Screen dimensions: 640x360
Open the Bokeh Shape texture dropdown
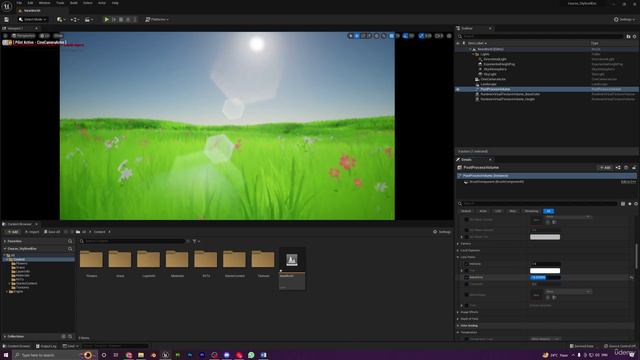click(x=568, y=291)
